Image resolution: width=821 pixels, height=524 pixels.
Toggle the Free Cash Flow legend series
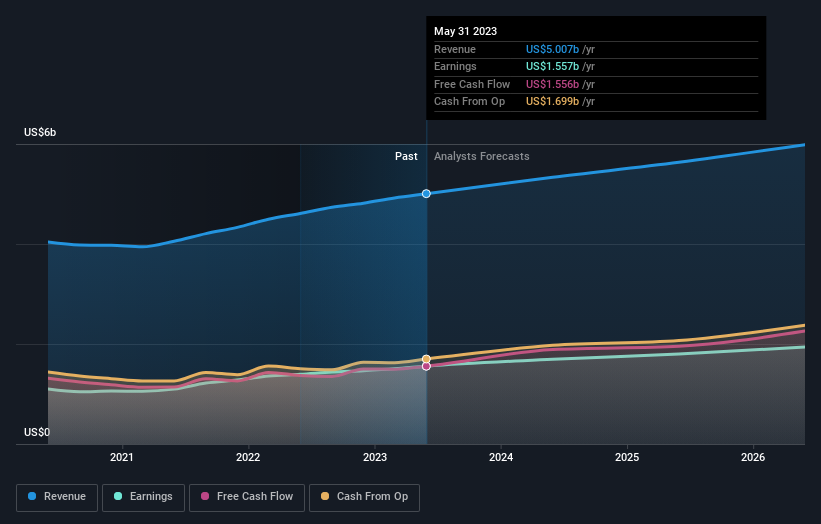coord(247,497)
